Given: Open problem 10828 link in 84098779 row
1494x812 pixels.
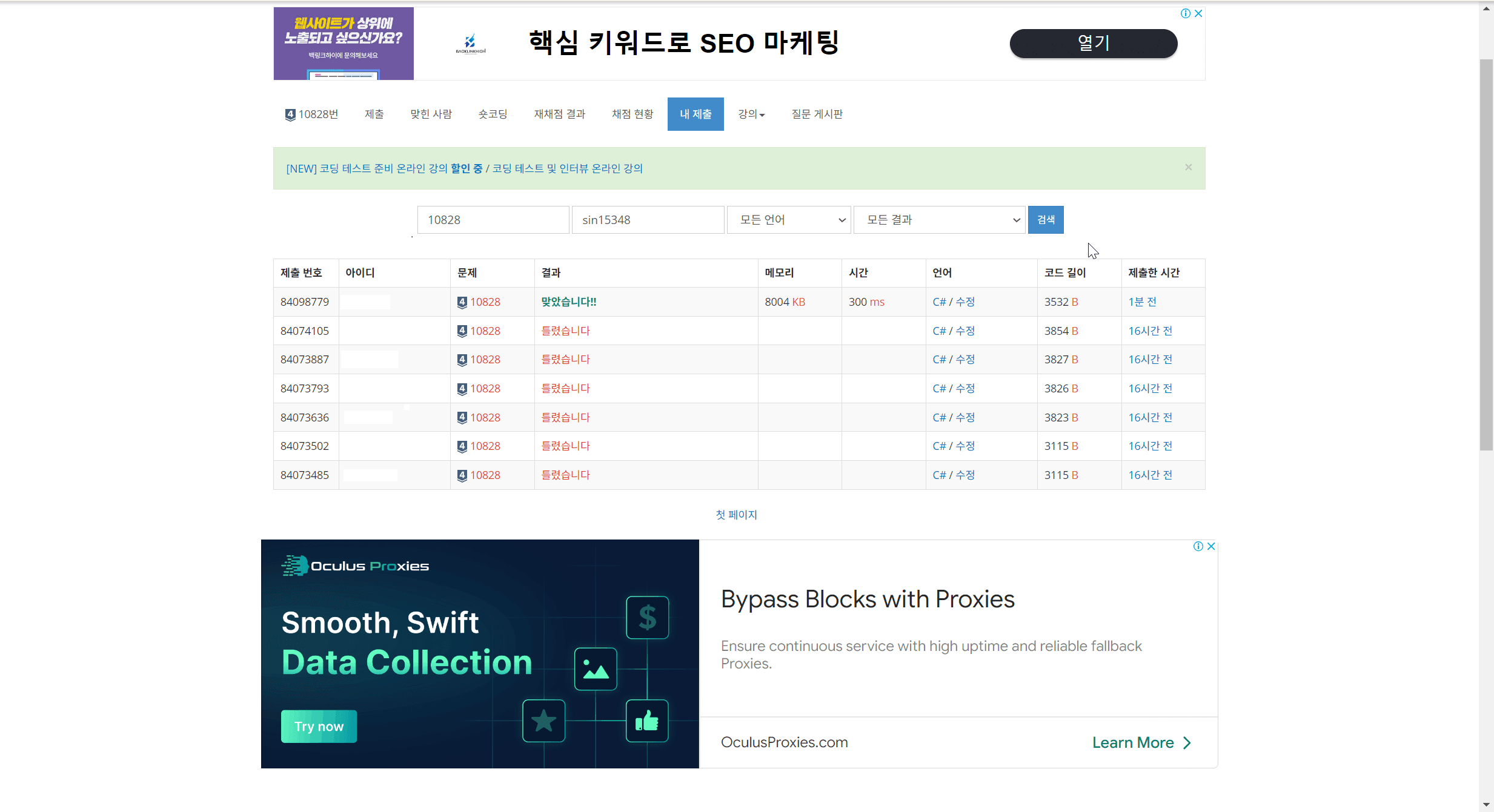Looking at the screenshot, I should (x=485, y=302).
